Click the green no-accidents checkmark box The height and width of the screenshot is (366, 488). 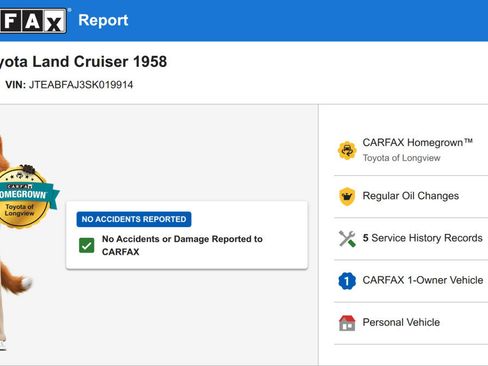click(x=87, y=246)
